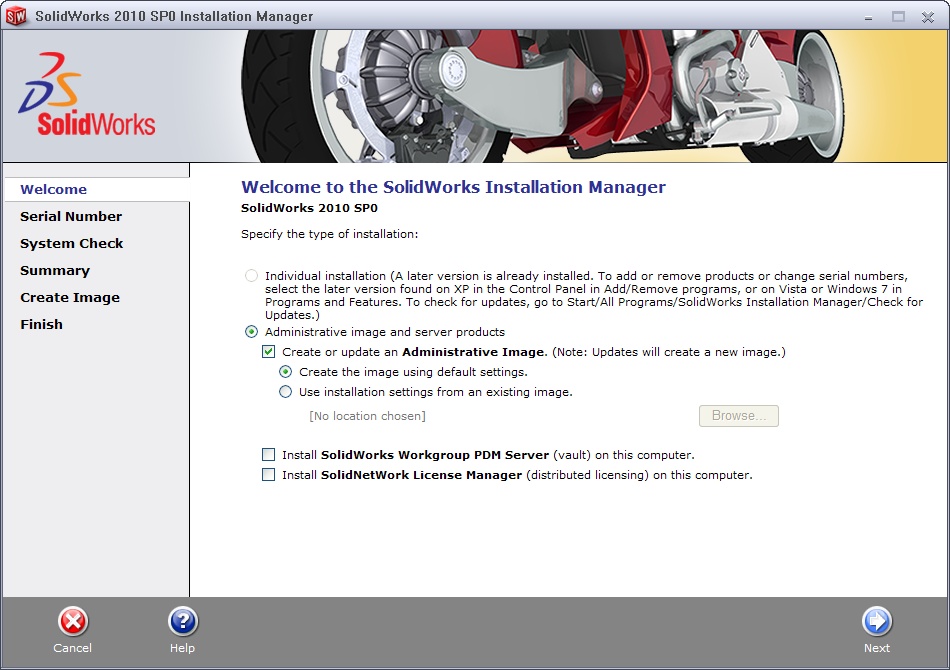This screenshot has height=670, width=950.
Task: Open Help via question mark icon
Action: tap(183, 622)
